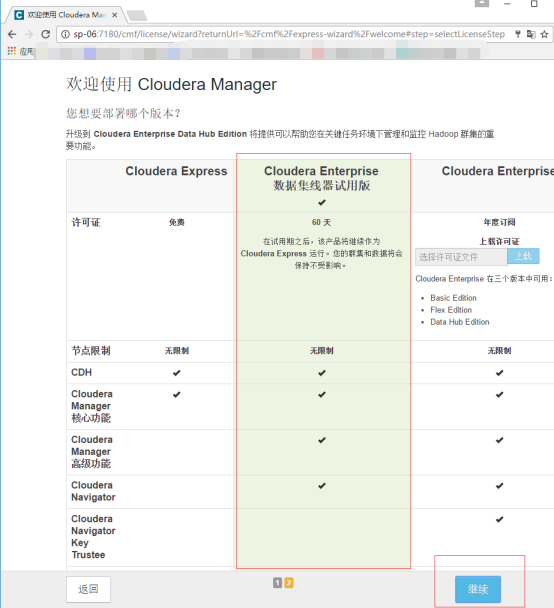Click the Chrome user profile icon
This screenshot has width=554, height=608.
click(x=482, y=3)
